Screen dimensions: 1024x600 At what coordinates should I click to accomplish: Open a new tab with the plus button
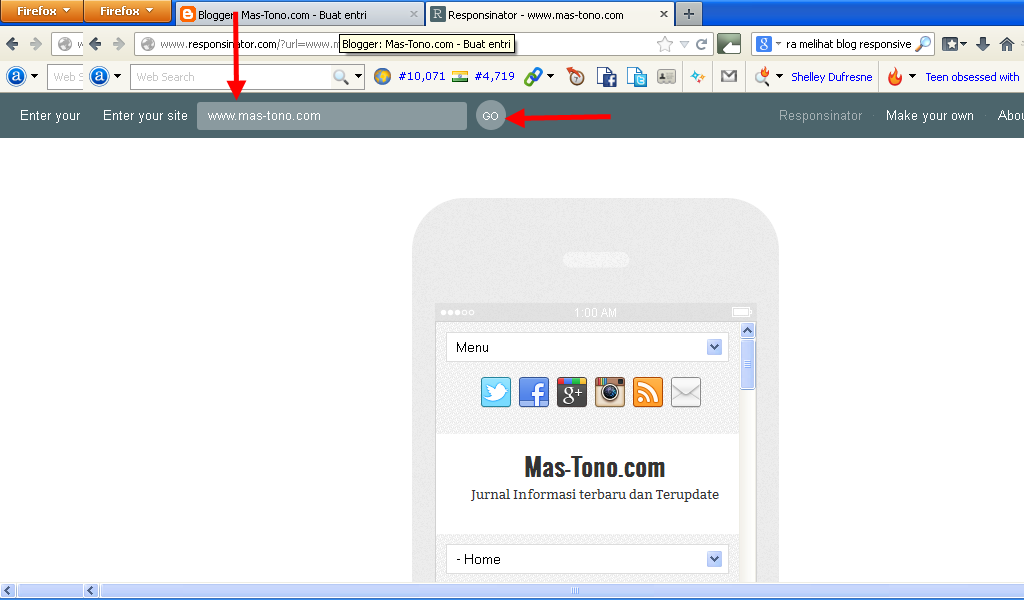tap(688, 14)
